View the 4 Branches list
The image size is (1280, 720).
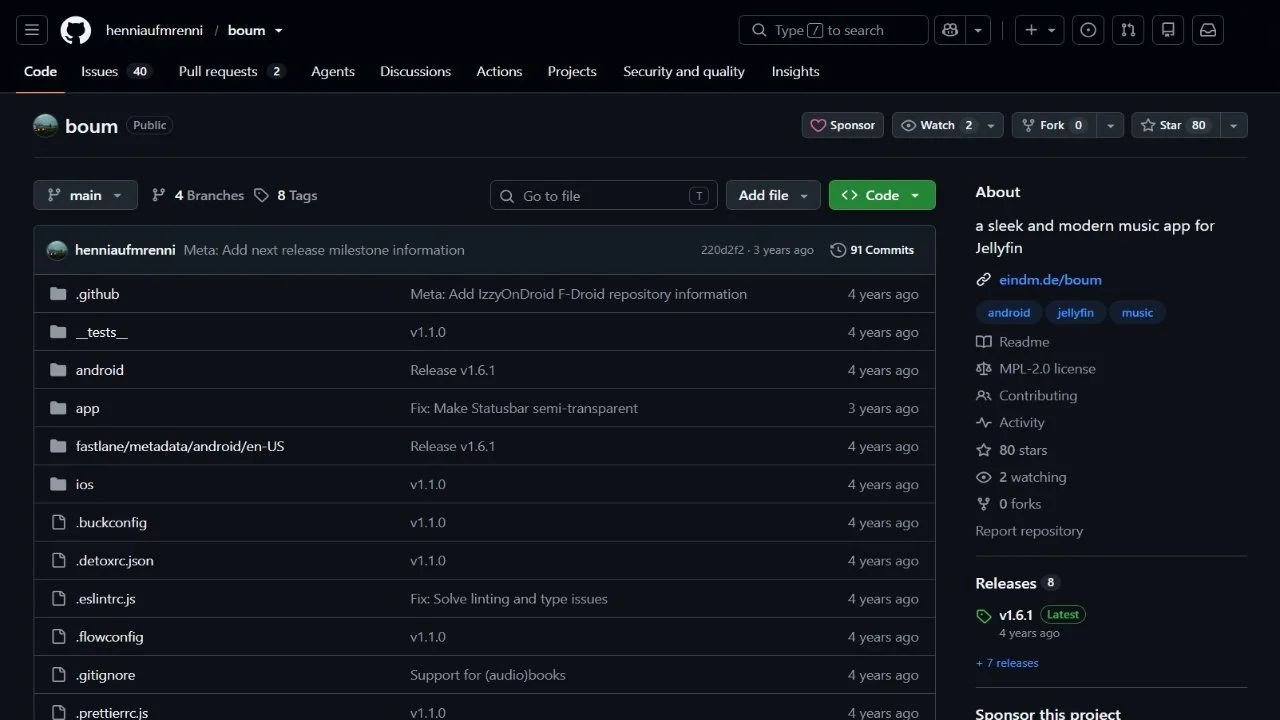tap(198, 195)
